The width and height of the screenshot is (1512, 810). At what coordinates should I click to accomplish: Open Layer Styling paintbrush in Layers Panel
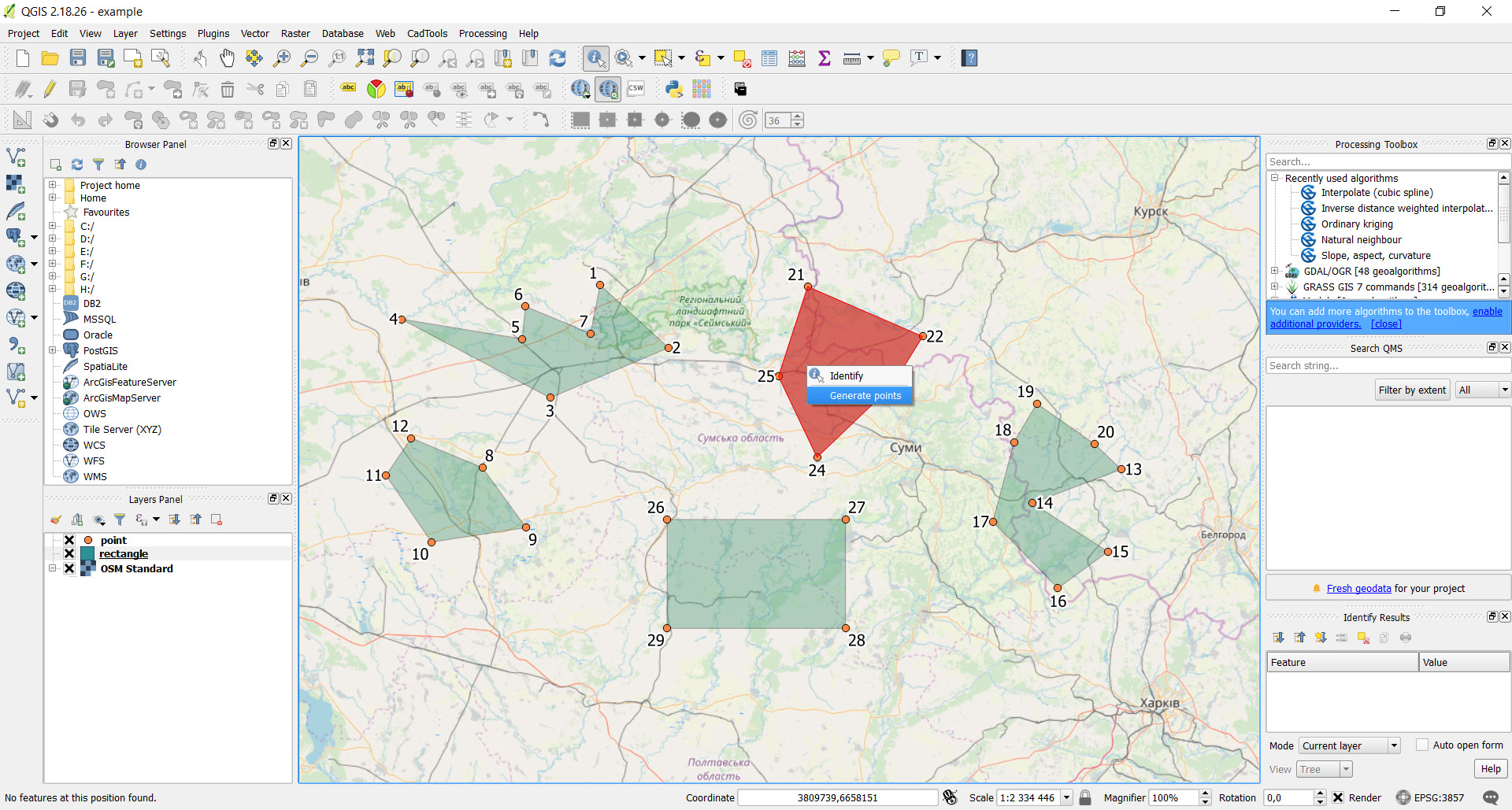[x=56, y=520]
